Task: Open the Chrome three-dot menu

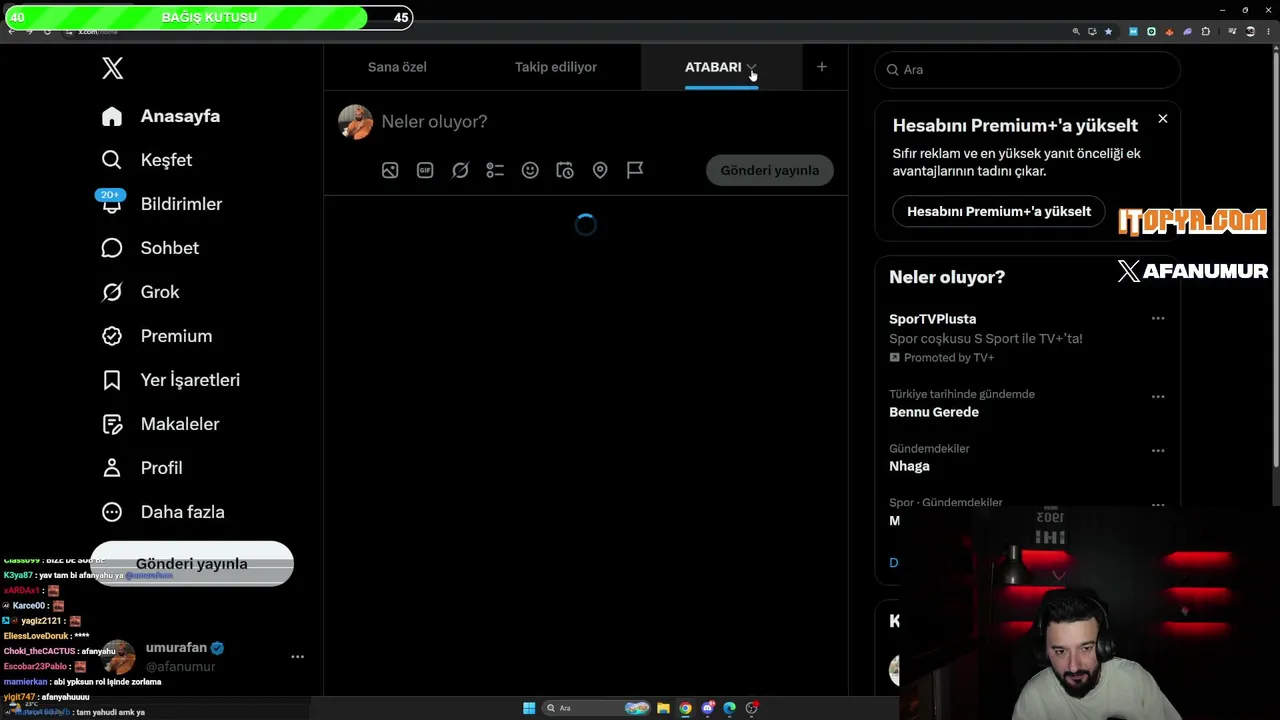Action: (x=1268, y=31)
